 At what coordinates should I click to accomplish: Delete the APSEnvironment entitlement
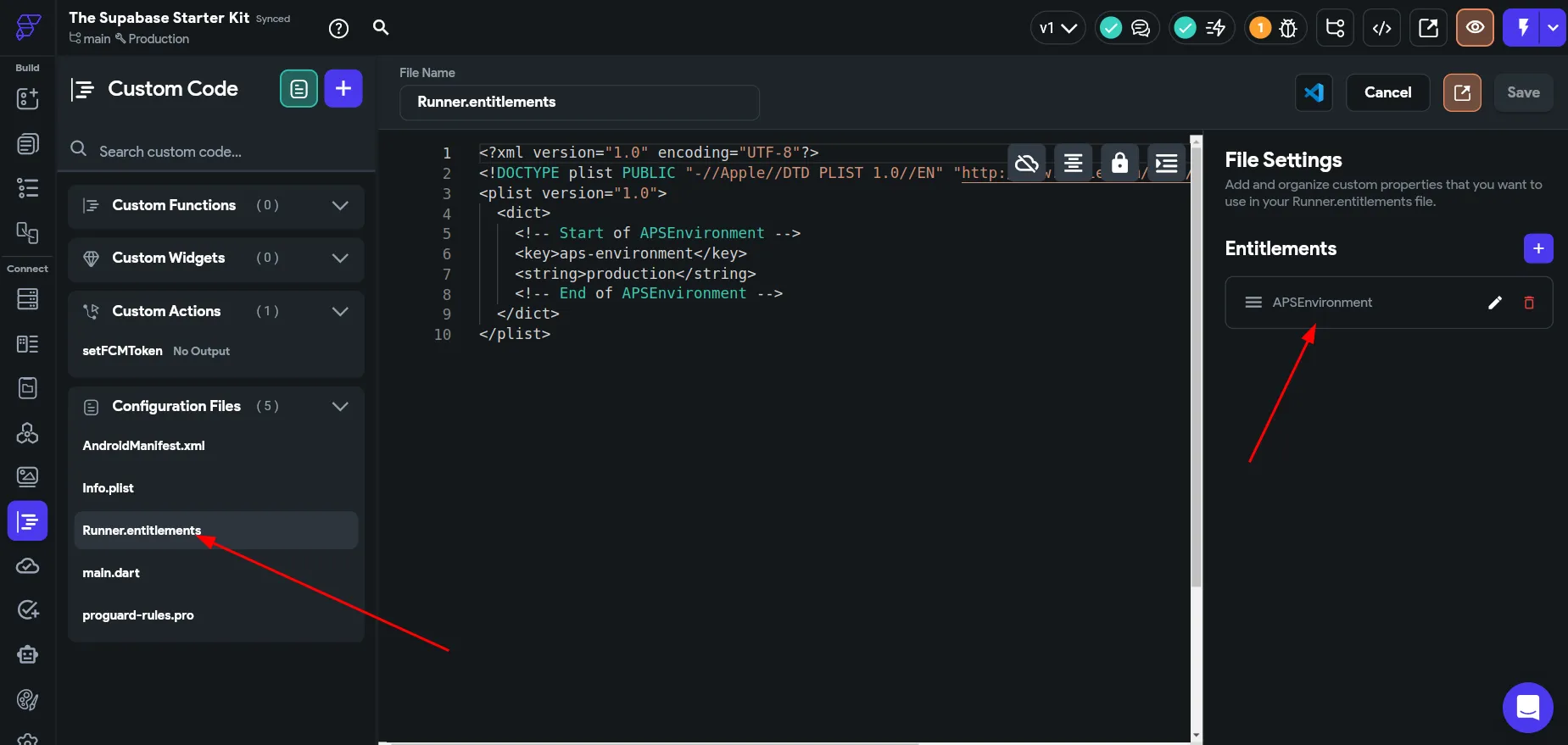(x=1529, y=303)
